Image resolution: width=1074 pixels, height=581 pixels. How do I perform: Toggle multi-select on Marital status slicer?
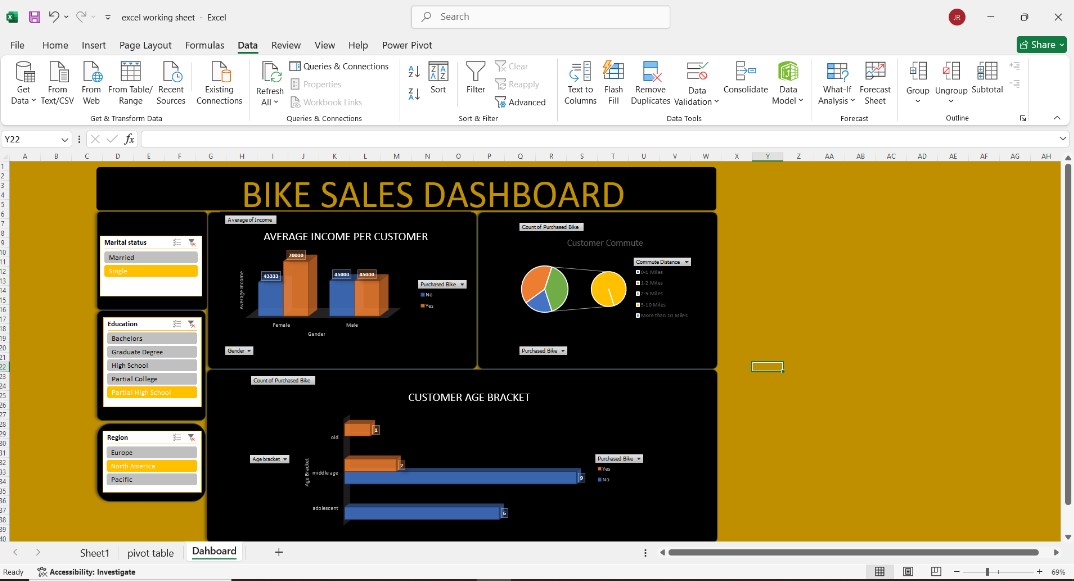pyautogui.click(x=177, y=243)
